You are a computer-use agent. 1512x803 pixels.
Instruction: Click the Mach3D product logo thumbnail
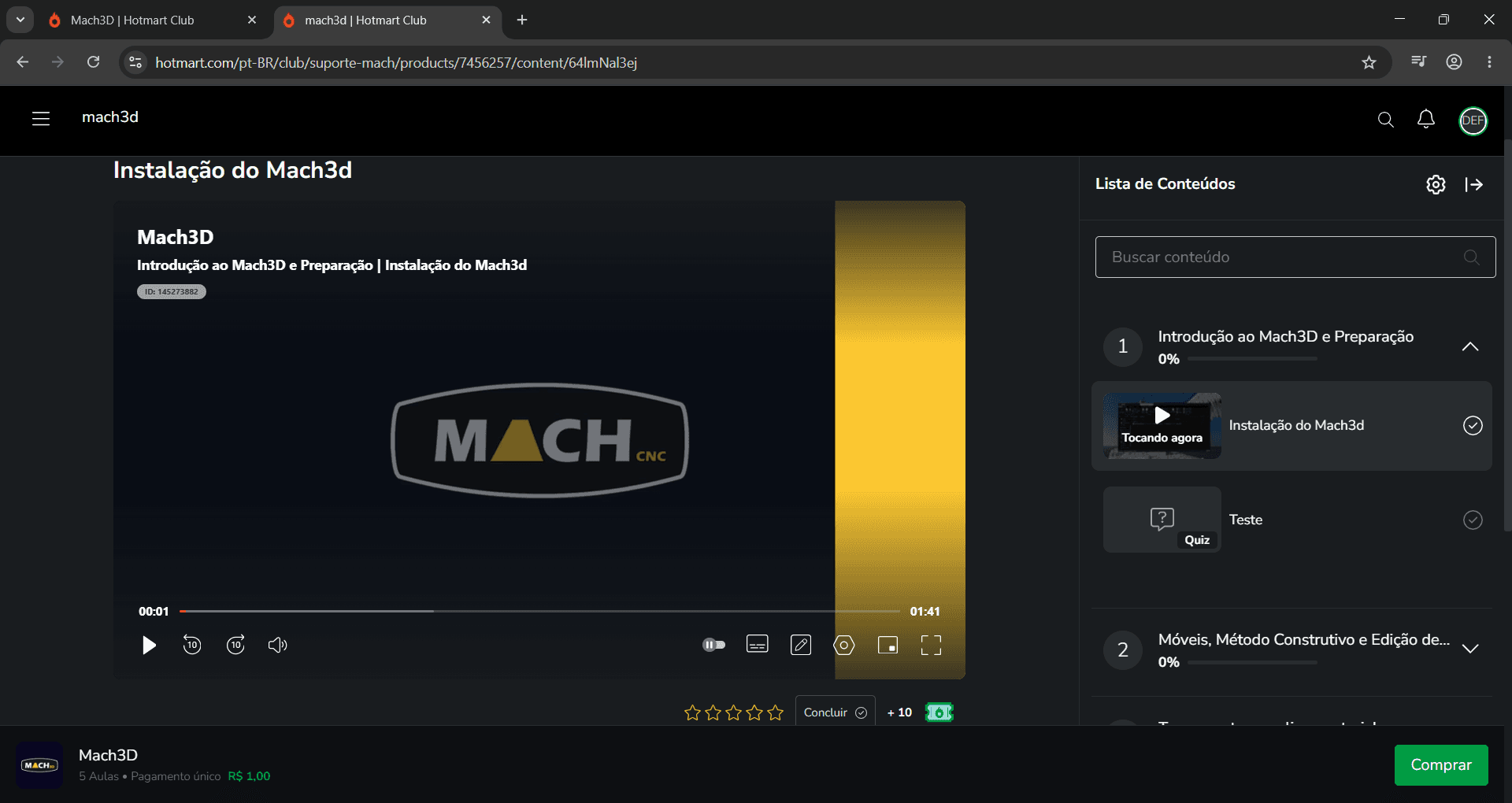click(x=39, y=765)
